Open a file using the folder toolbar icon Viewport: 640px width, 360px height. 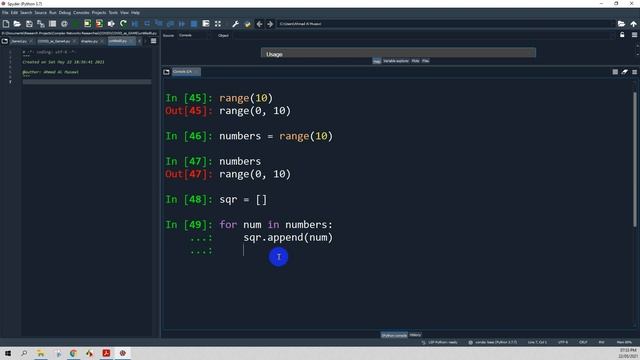click(x=17, y=24)
